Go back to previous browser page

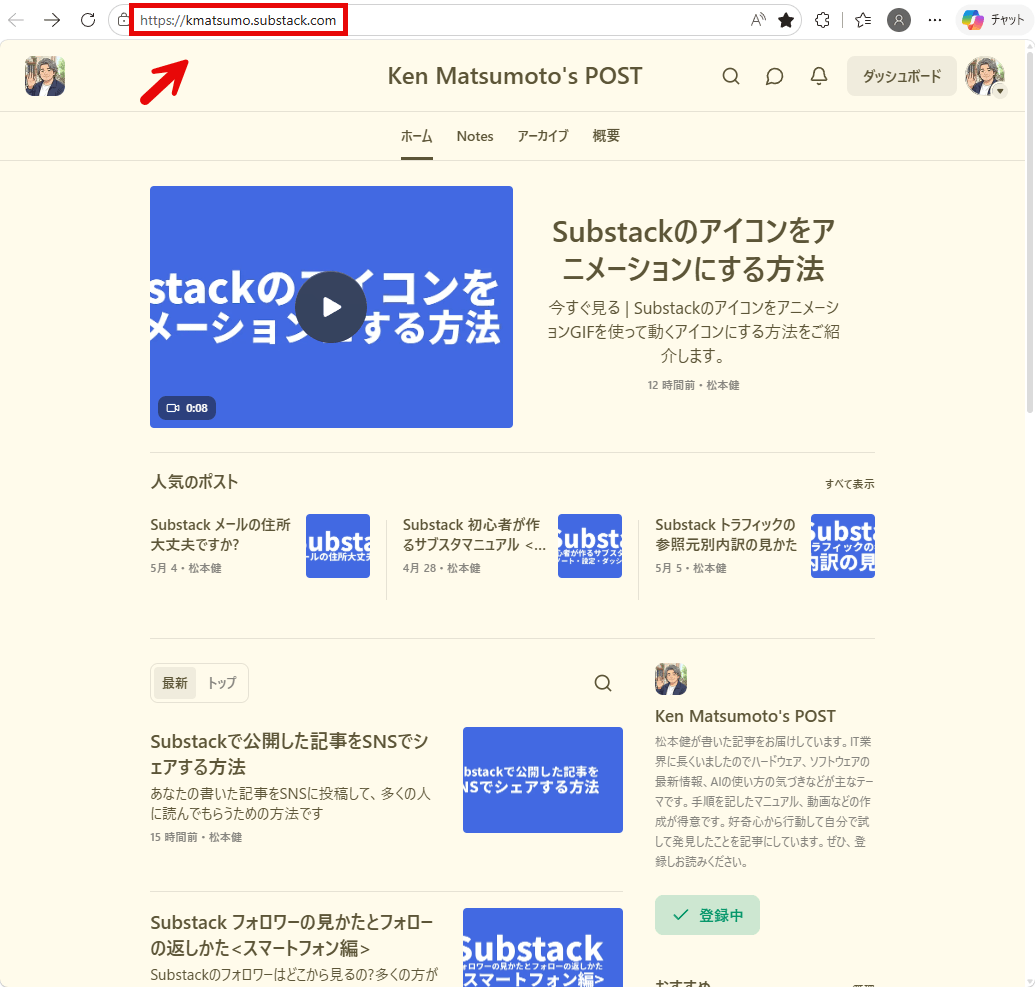point(16,20)
